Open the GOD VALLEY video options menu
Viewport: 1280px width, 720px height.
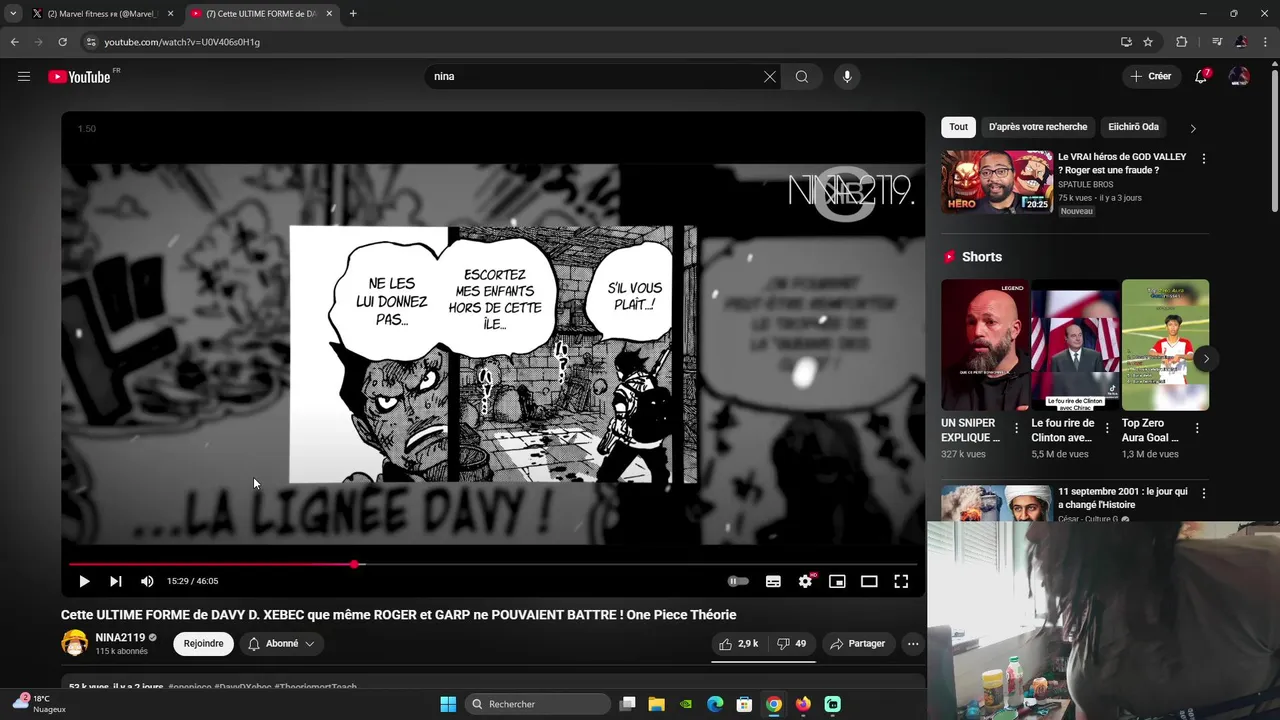1203,159
